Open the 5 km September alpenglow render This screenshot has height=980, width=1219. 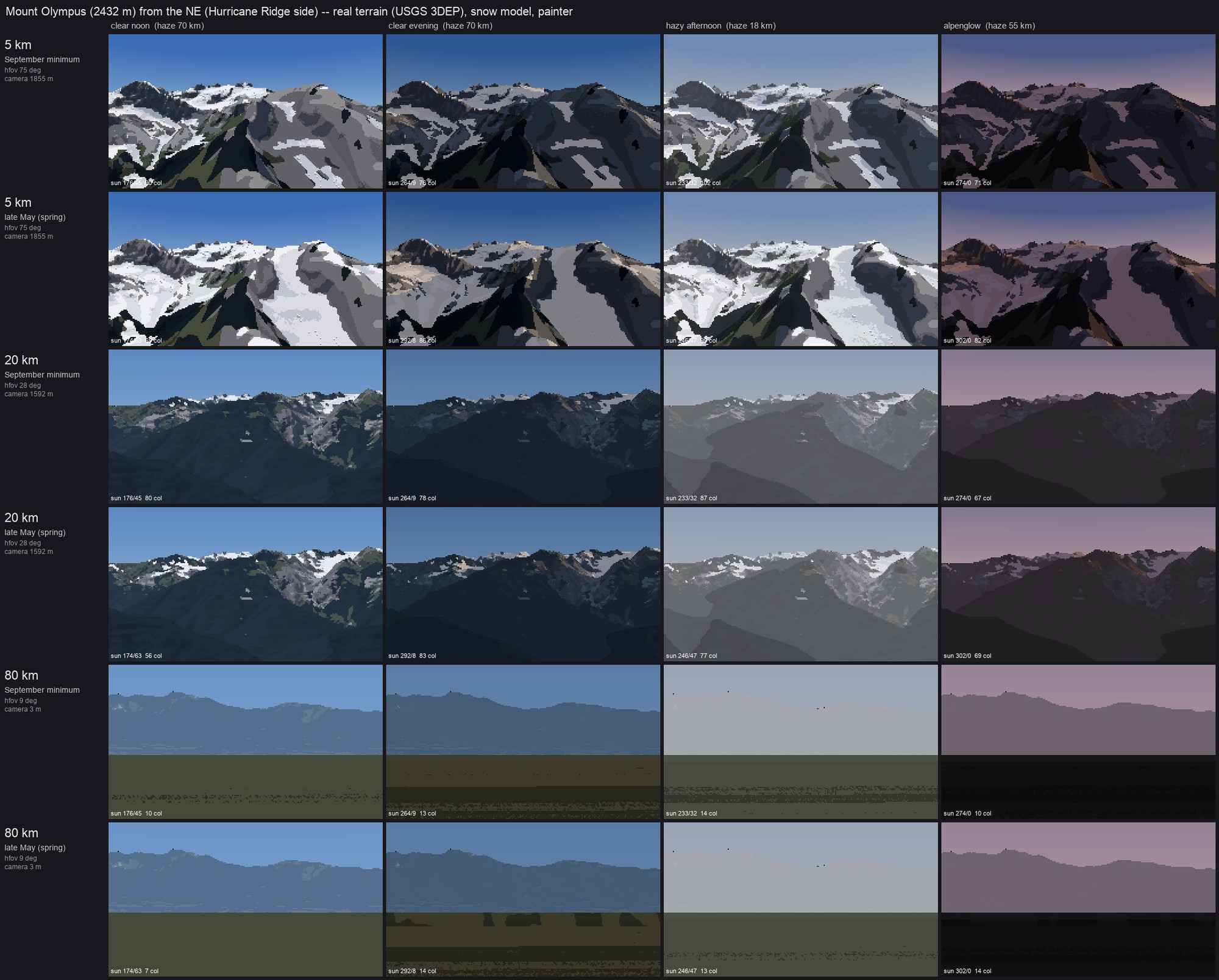point(1078,111)
